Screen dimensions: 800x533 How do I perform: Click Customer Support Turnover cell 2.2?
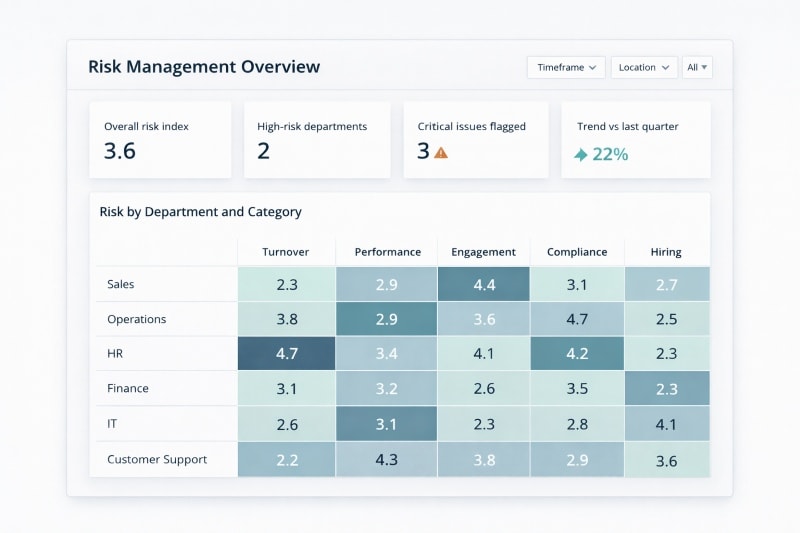tap(287, 460)
